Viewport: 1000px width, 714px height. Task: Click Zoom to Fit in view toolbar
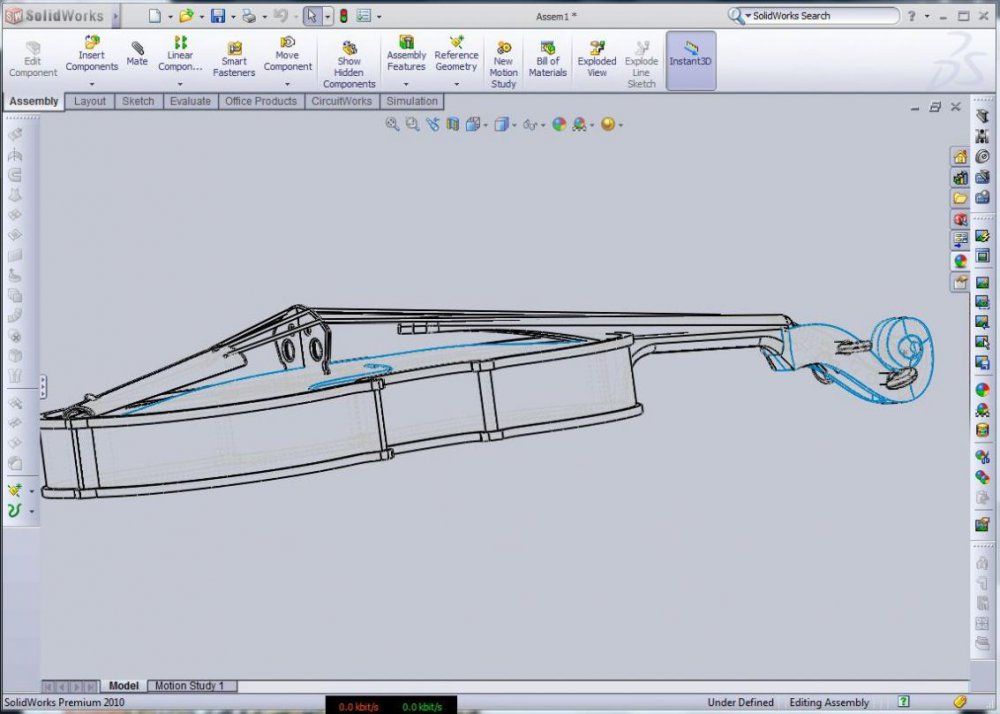(392, 124)
